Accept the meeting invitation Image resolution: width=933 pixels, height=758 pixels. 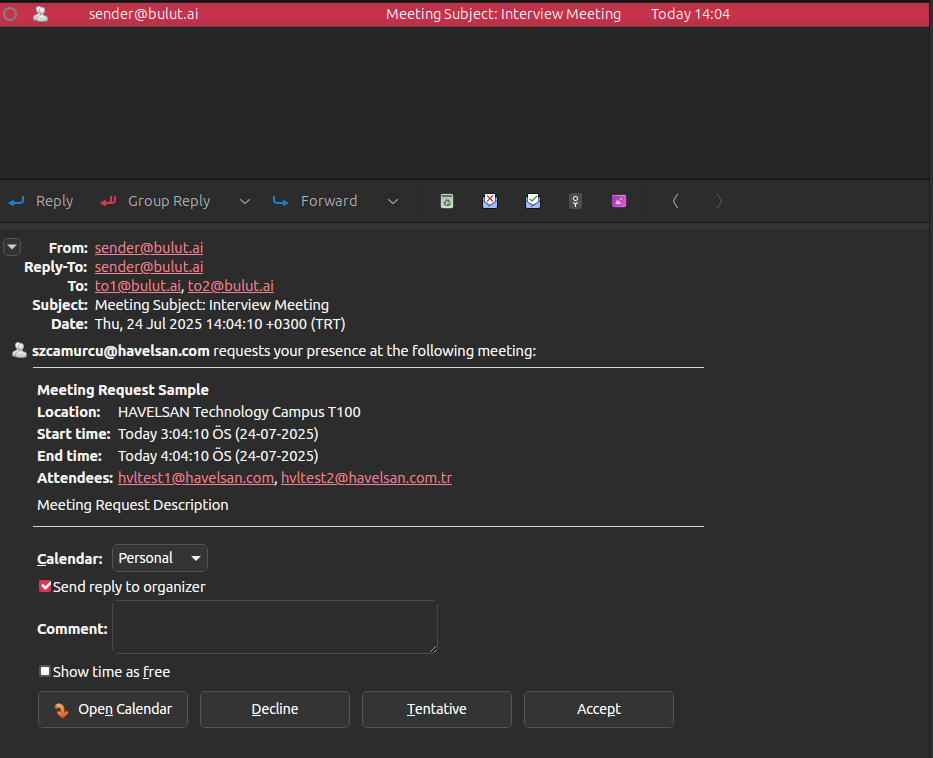599,709
